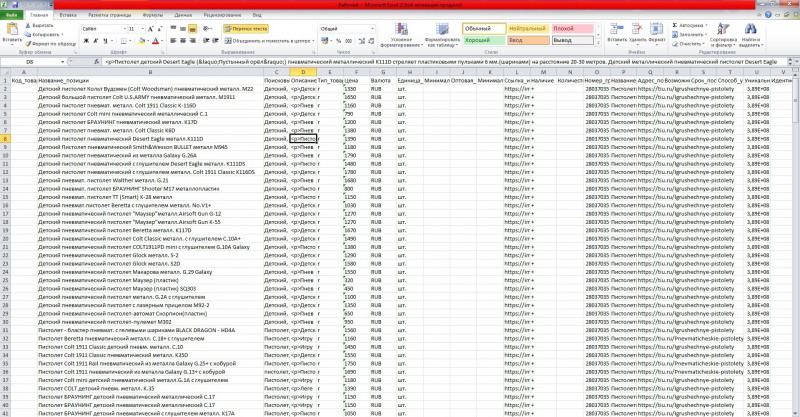Click the borders icon in the Шрифт group
The width and height of the screenshot is (800, 417).
123,41
